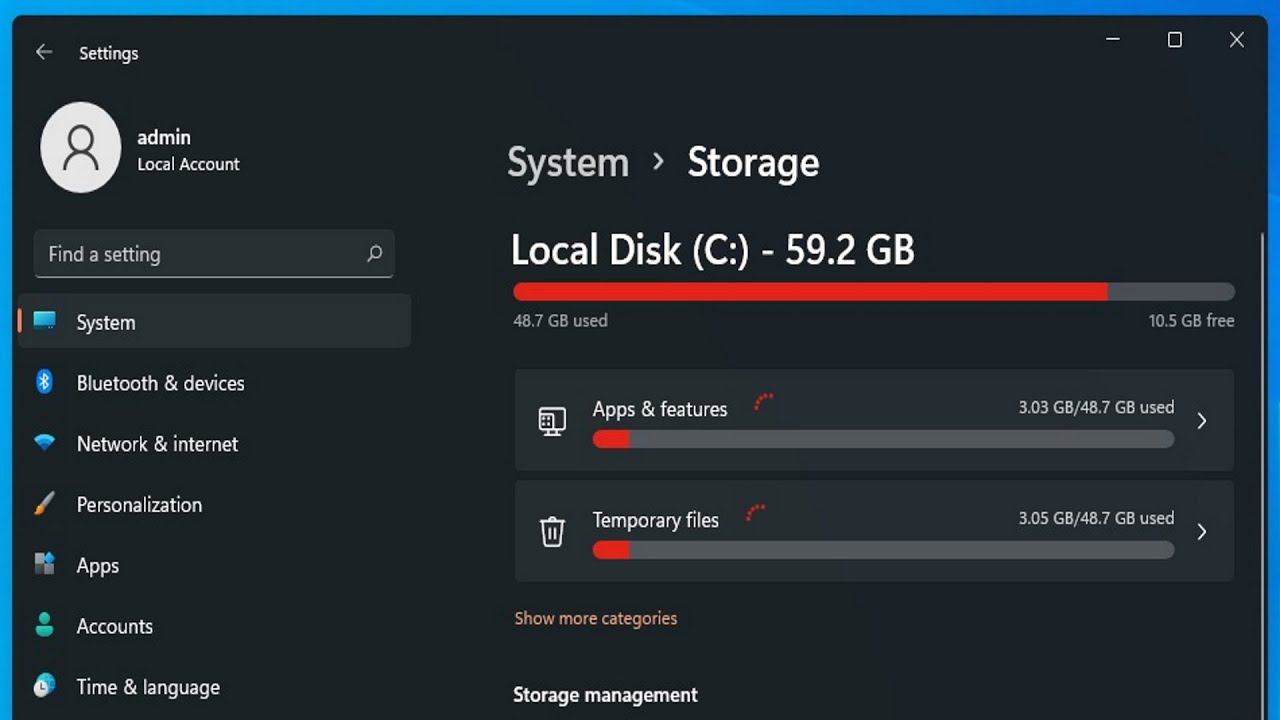This screenshot has height=720, width=1280.
Task: Select the Bluetooth & devices icon
Action: [x=44, y=382]
